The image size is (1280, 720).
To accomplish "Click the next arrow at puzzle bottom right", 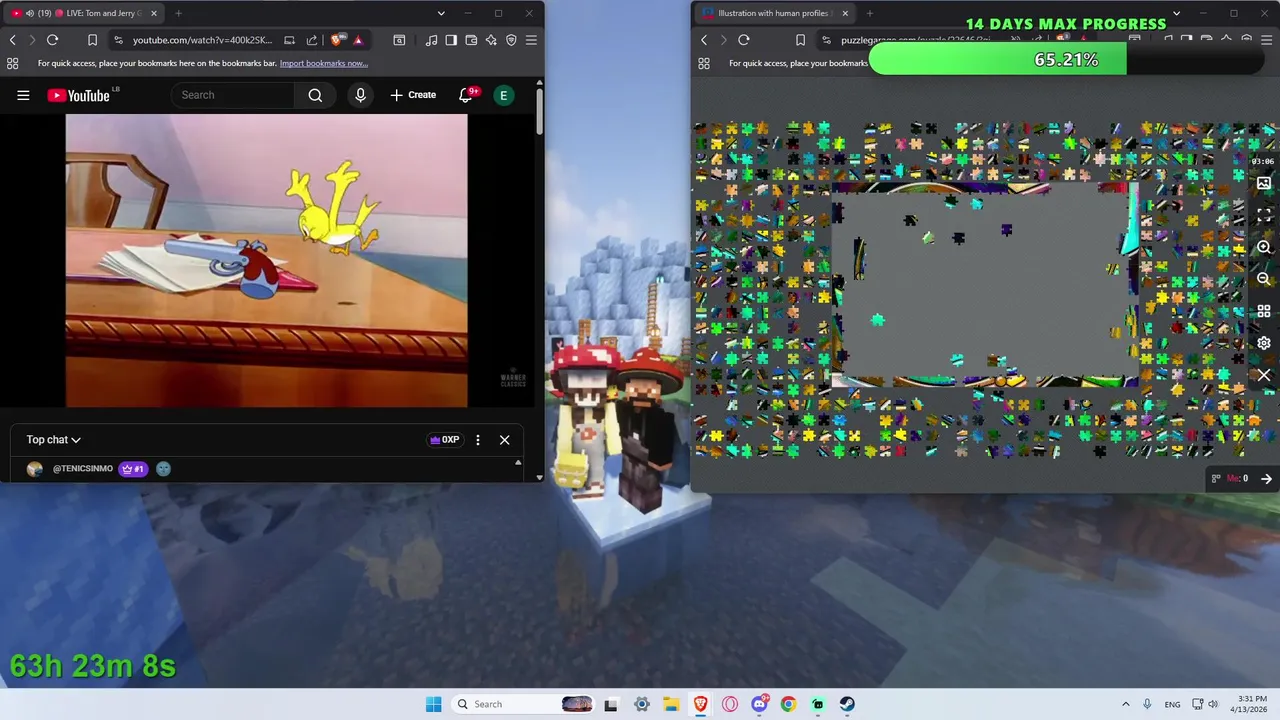I will (1266, 479).
